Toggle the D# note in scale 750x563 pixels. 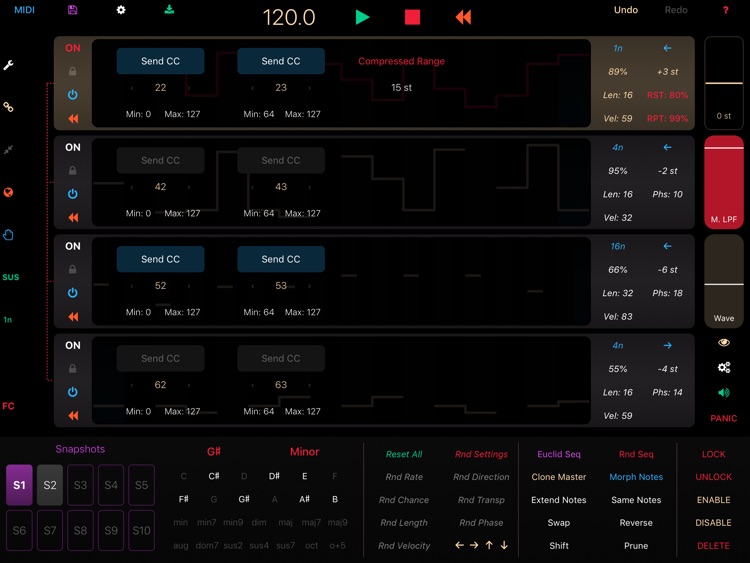coord(274,476)
